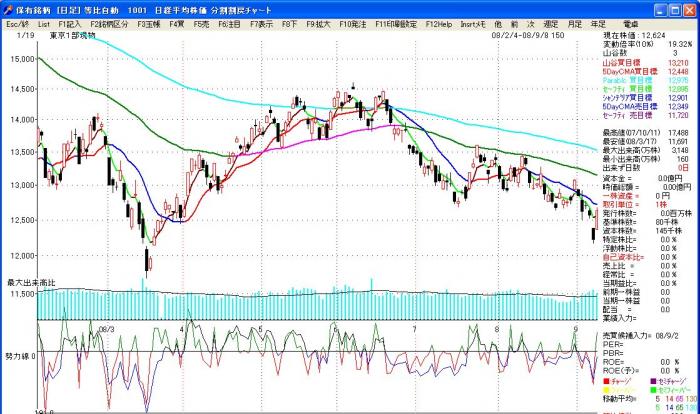
Task: Open F11印刷設定 print settings
Action: click(396, 25)
